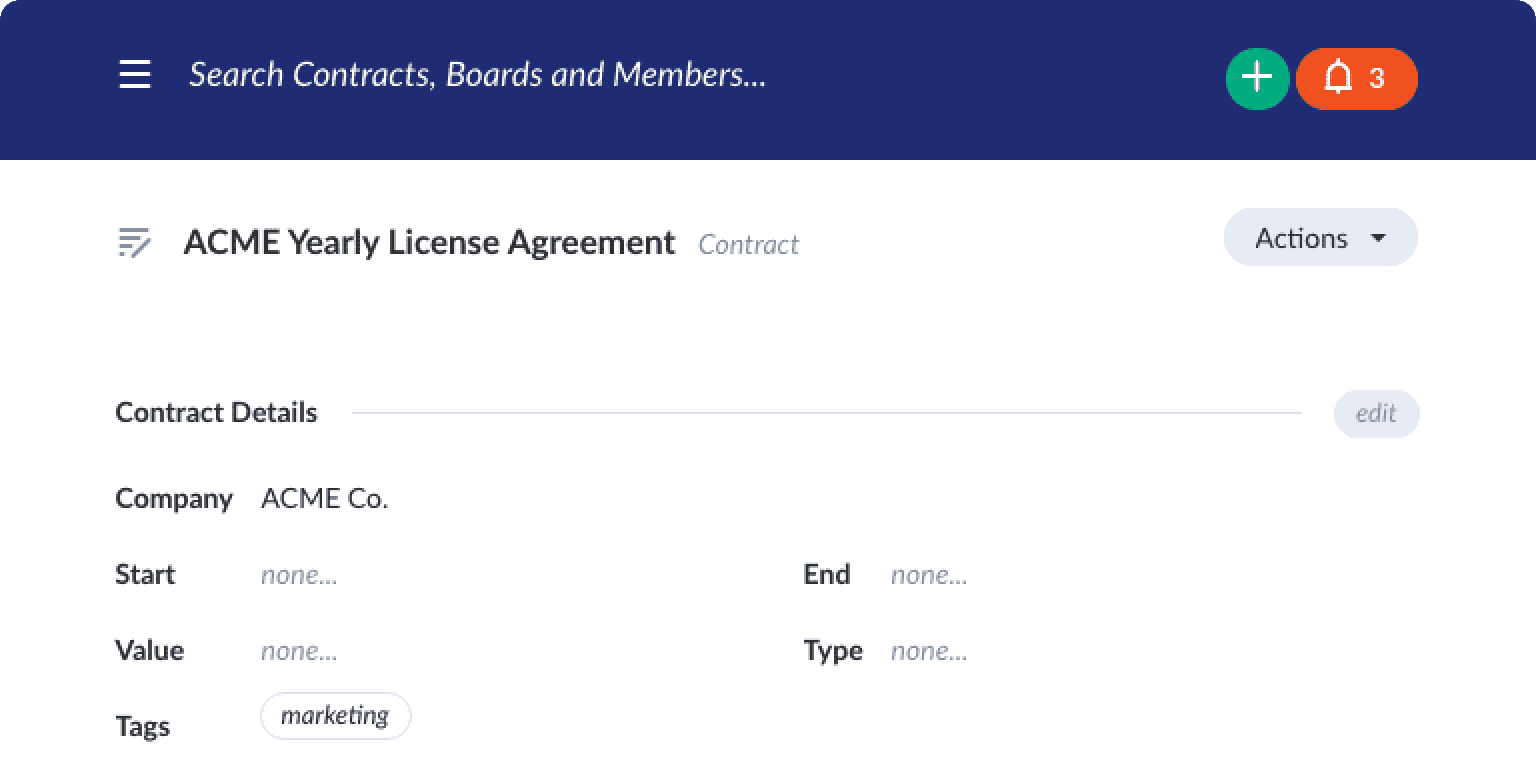Click the Value field showing none
Image resolution: width=1536 pixels, height=768 pixels.
(x=298, y=650)
